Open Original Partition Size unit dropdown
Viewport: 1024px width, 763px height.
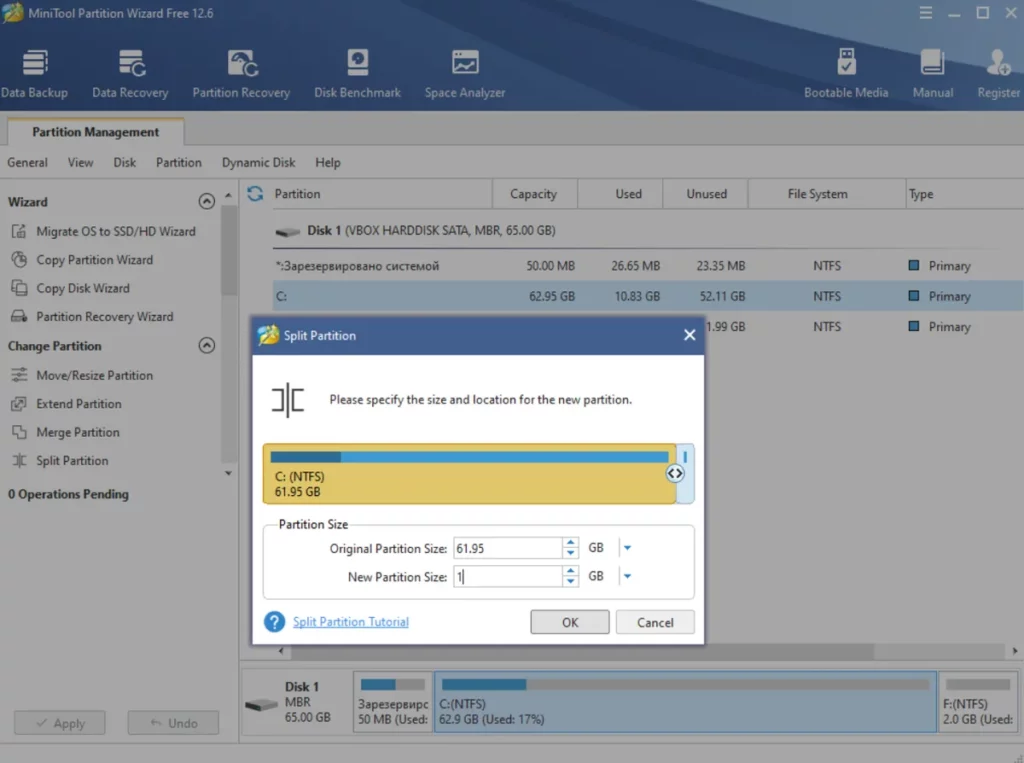627,548
